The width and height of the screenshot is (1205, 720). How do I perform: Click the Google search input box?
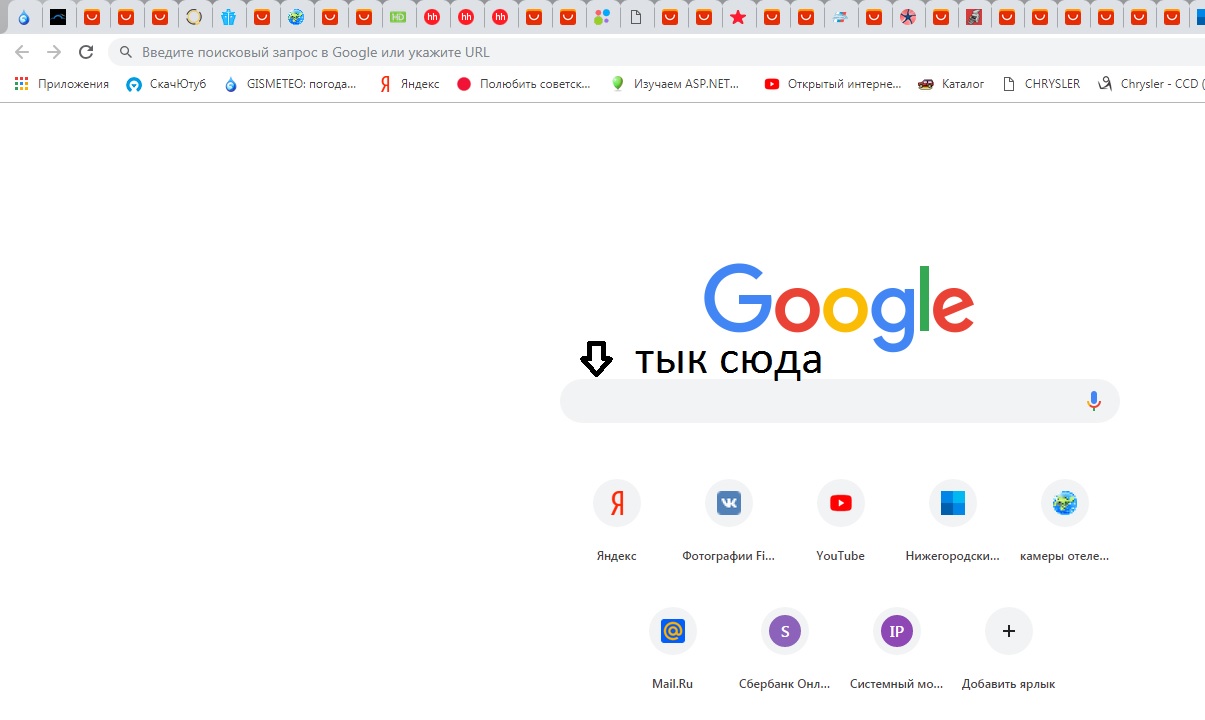[820, 401]
